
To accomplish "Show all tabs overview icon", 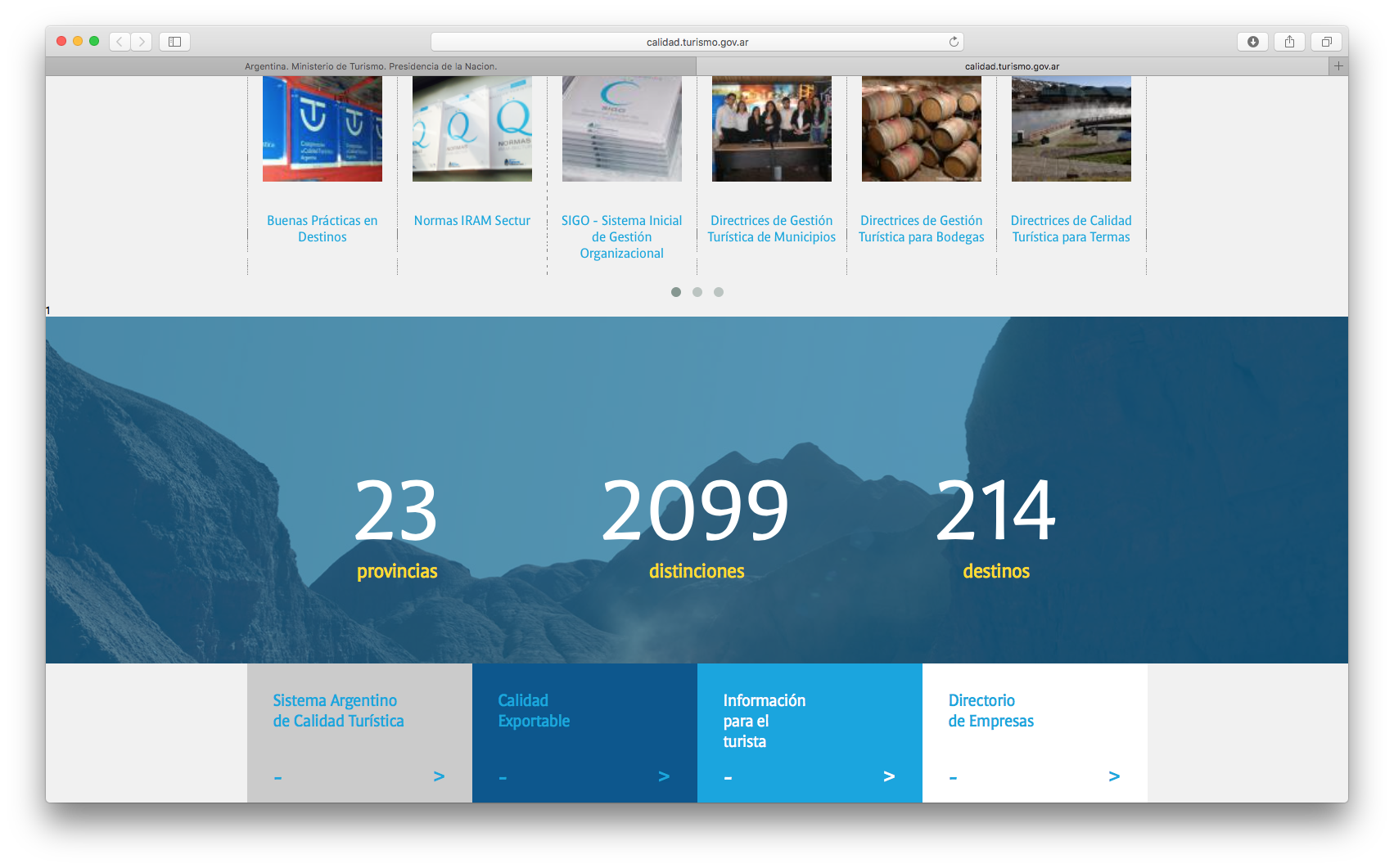I will point(1326,42).
